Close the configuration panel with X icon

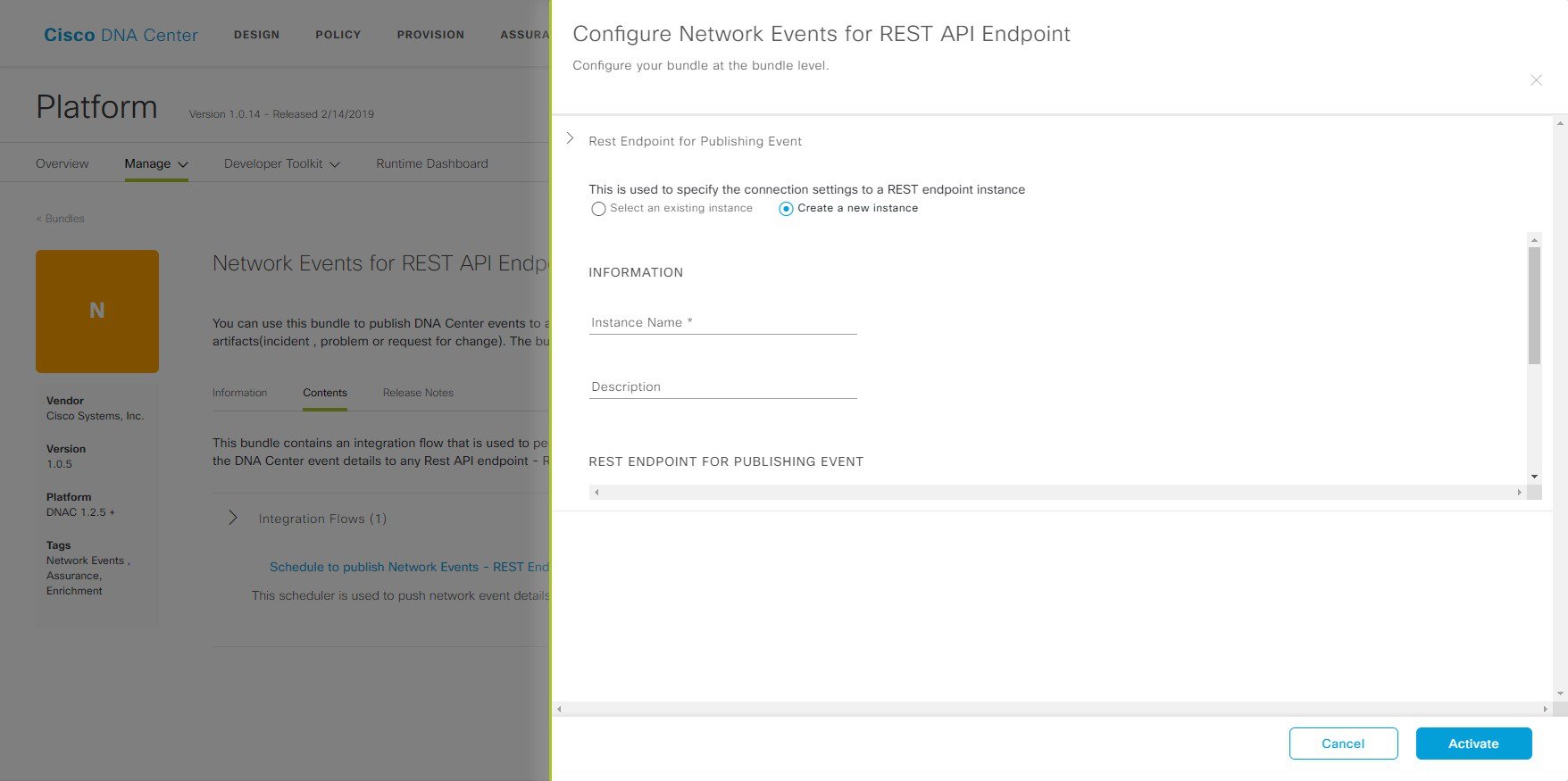click(1536, 80)
